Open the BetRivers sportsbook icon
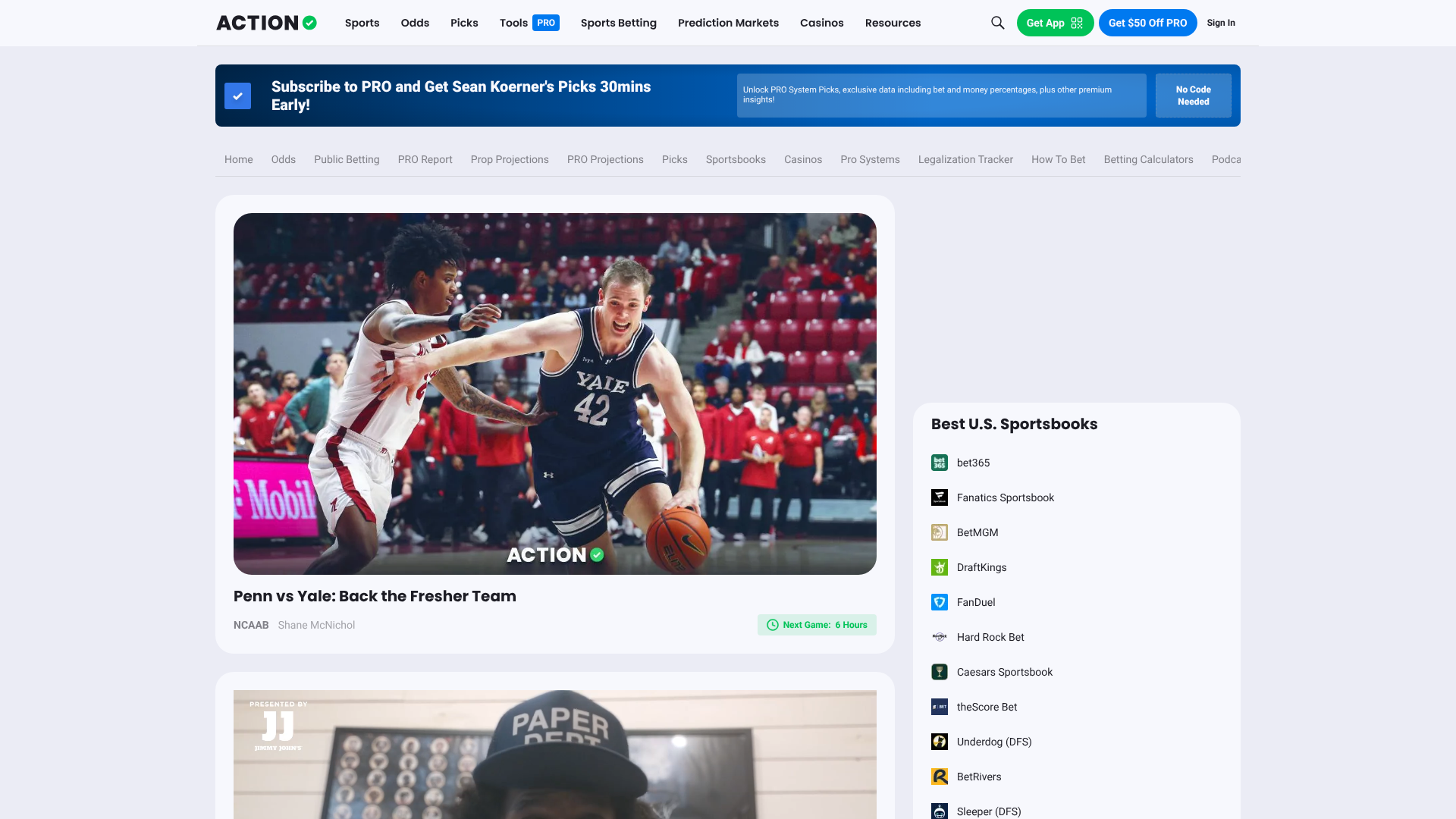The image size is (1456, 819). pyautogui.click(x=940, y=777)
